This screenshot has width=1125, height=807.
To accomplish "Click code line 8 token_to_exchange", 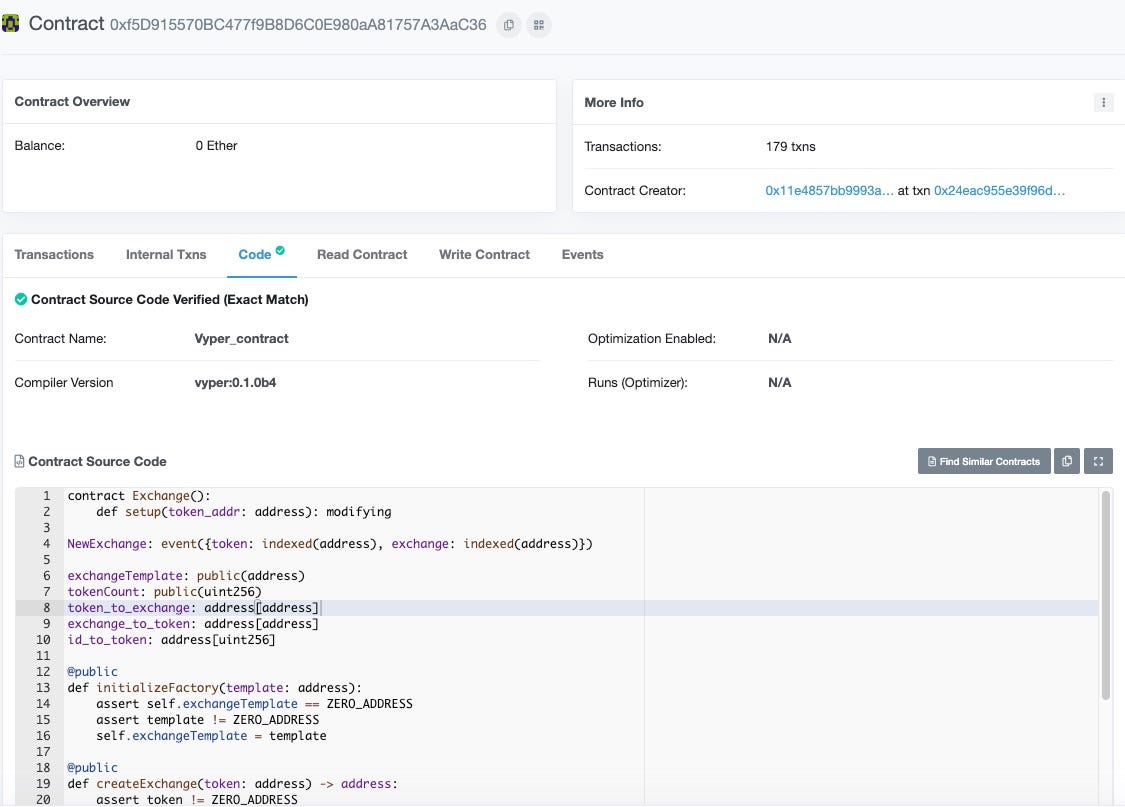I will tap(193, 608).
